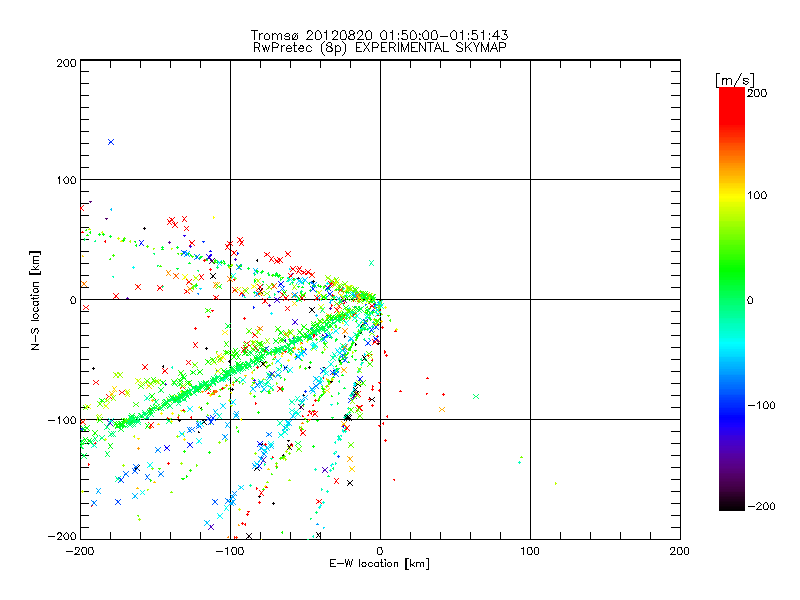Click the isolated blue cross marker in upper-left quadrant

pyautogui.click(x=111, y=142)
